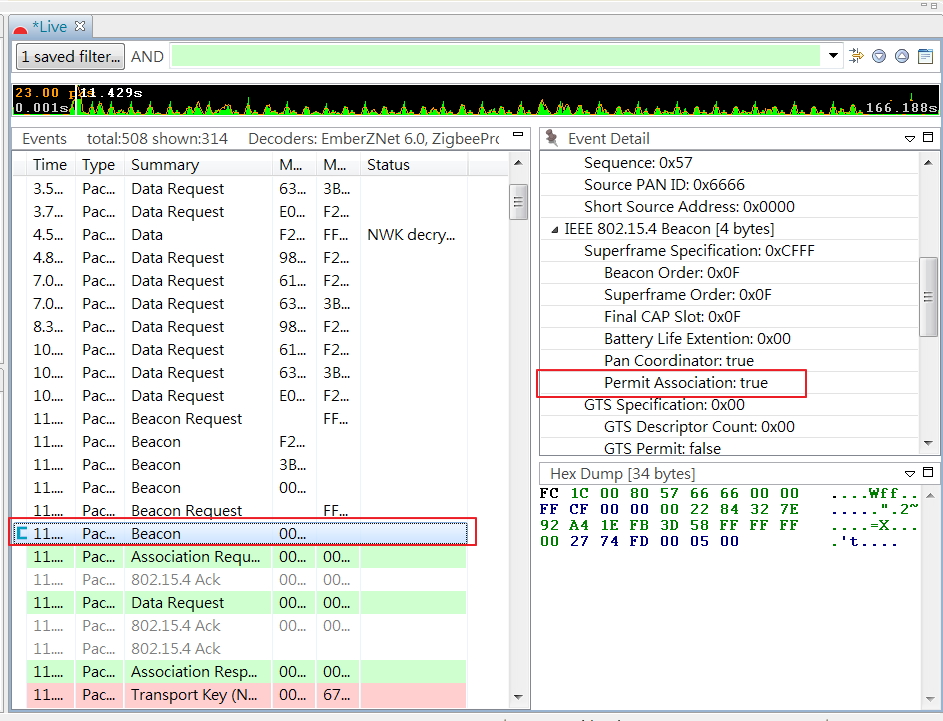The width and height of the screenshot is (943, 721).
Task: Open the Hex Dump view menu triangle
Action: pyautogui.click(x=909, y=472)
